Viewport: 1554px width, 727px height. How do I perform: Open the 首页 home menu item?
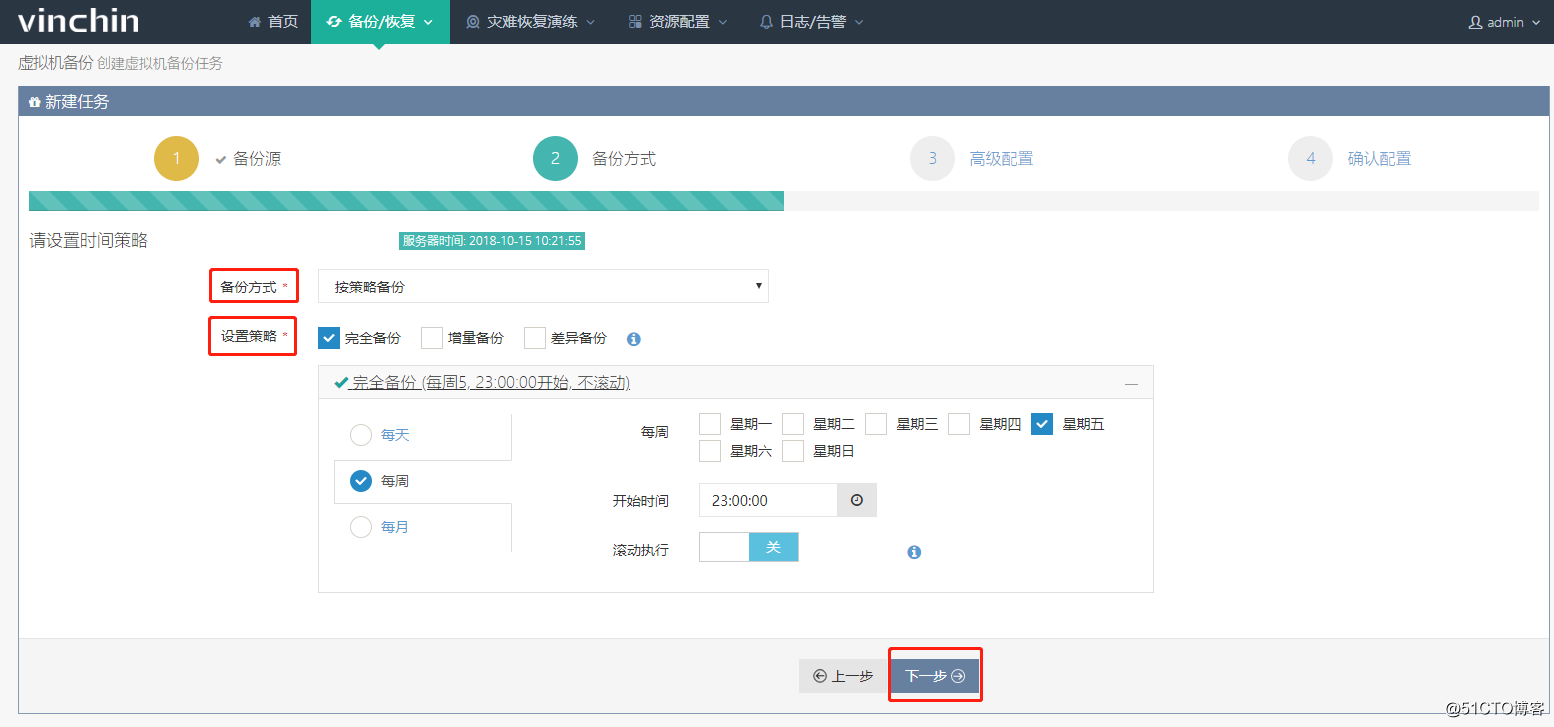[x=273, y=21]
